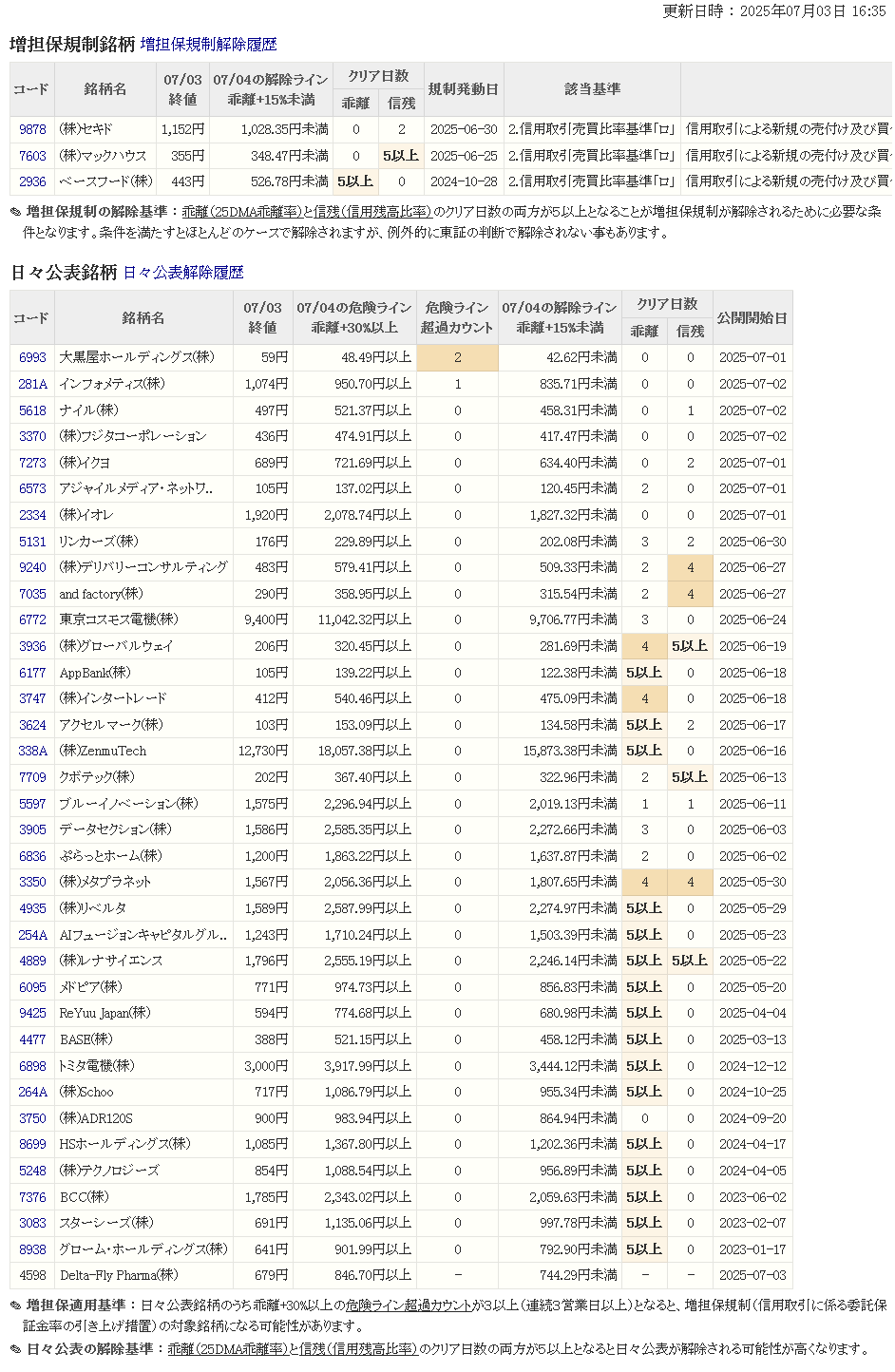Click the 危険ライン超過カウント column header

457,317
